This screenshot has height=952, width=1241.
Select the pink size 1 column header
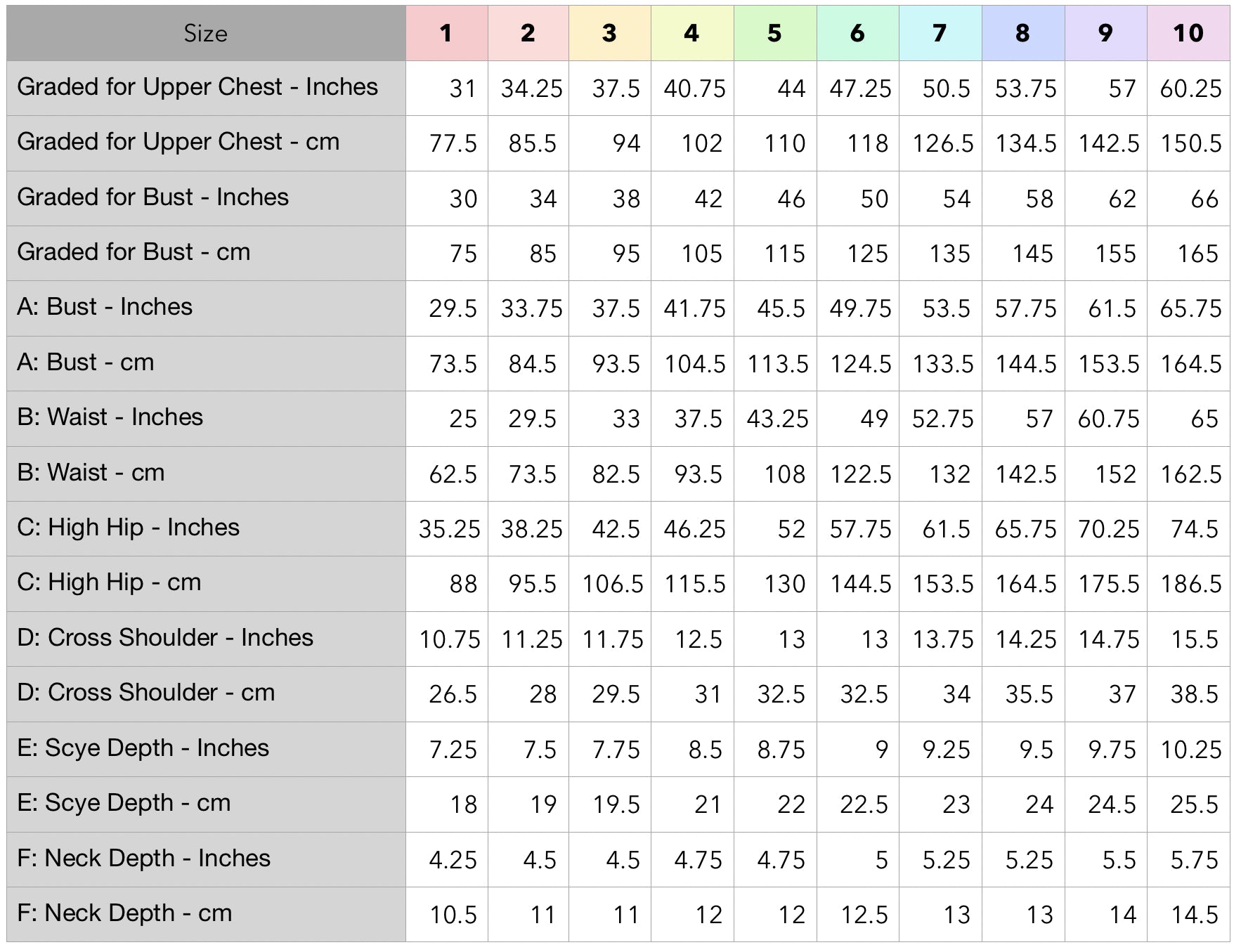click(446, 33)
